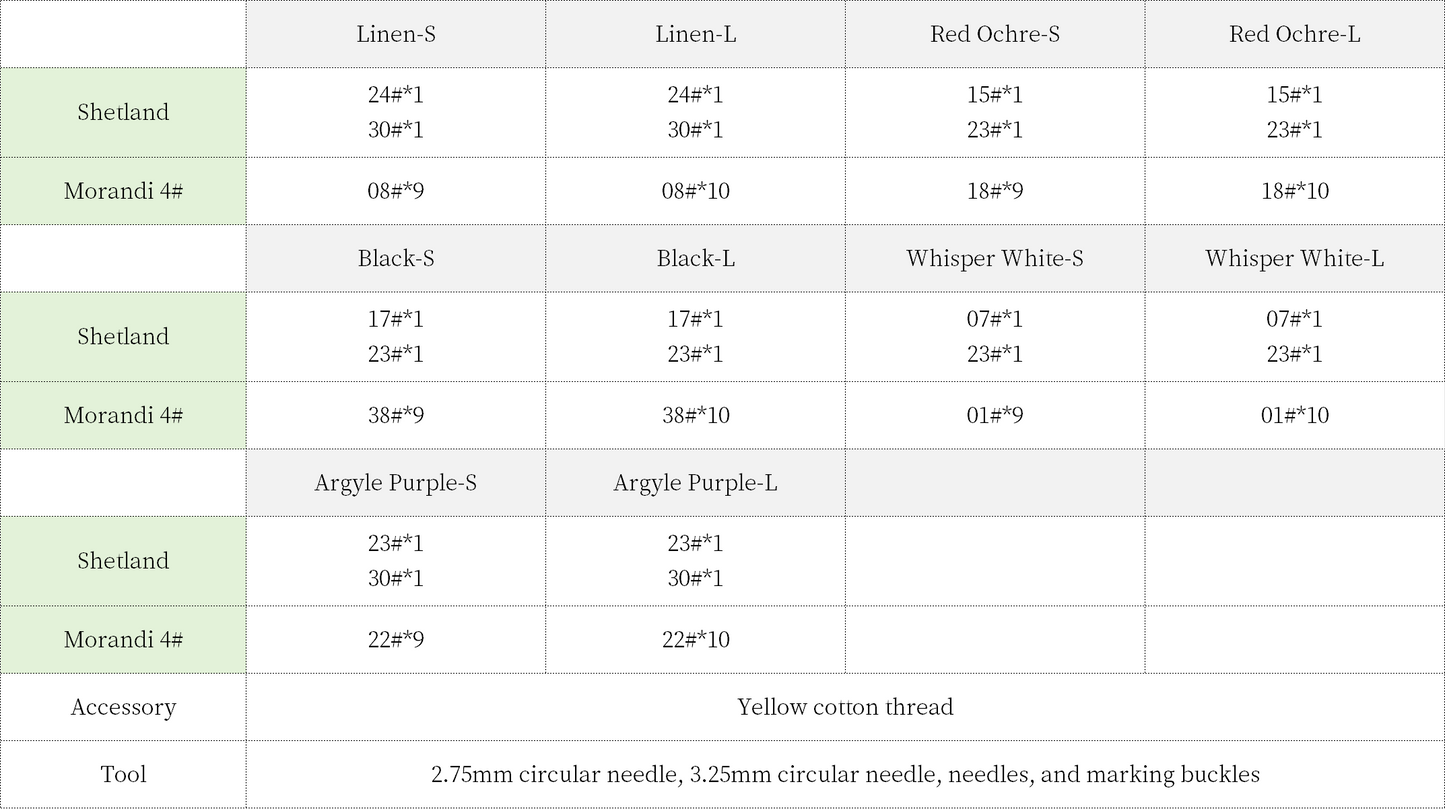Click the Linen-S column header cell
The image size is (1445, 809).
396,34
